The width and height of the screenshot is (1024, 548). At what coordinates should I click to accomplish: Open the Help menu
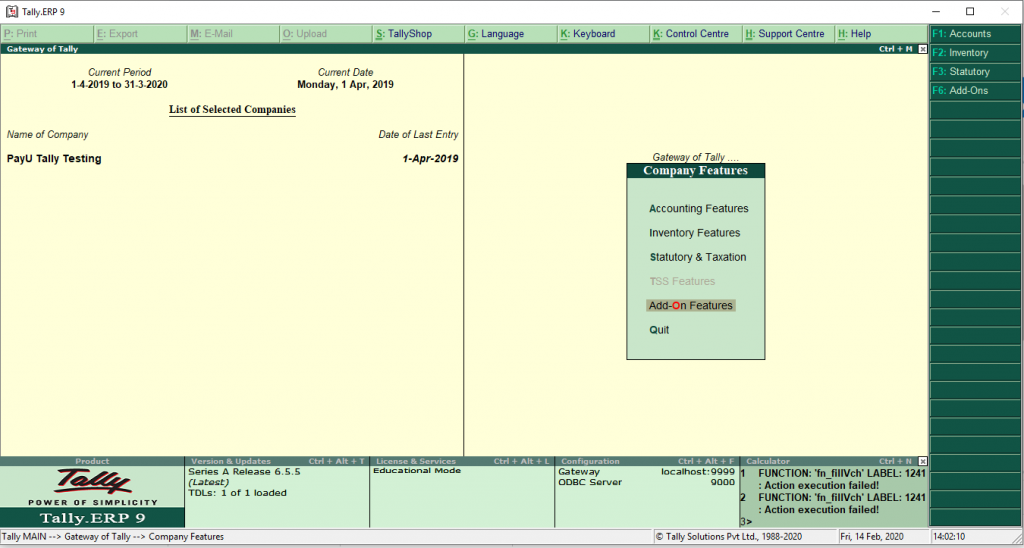(x=881, y=34)
